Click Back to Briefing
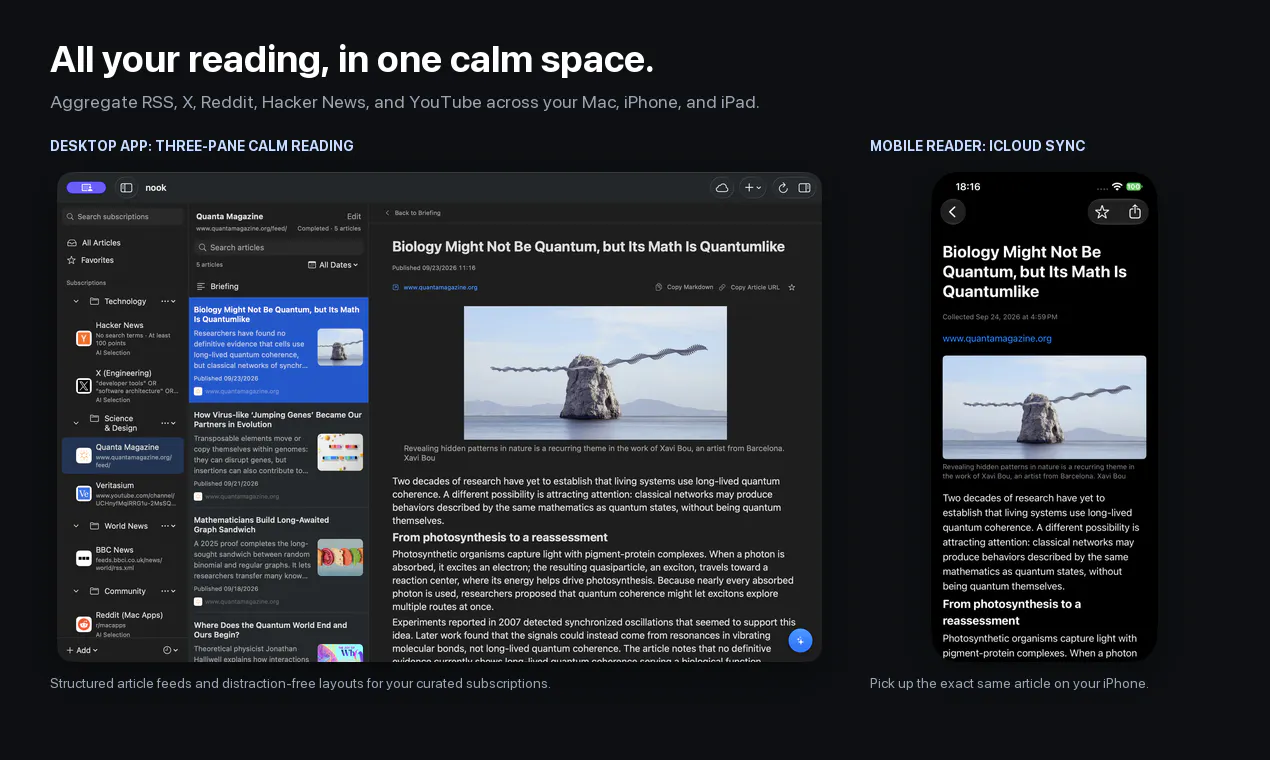The height and width of the screenshot is (760, 1270). [x=413, y=213]
